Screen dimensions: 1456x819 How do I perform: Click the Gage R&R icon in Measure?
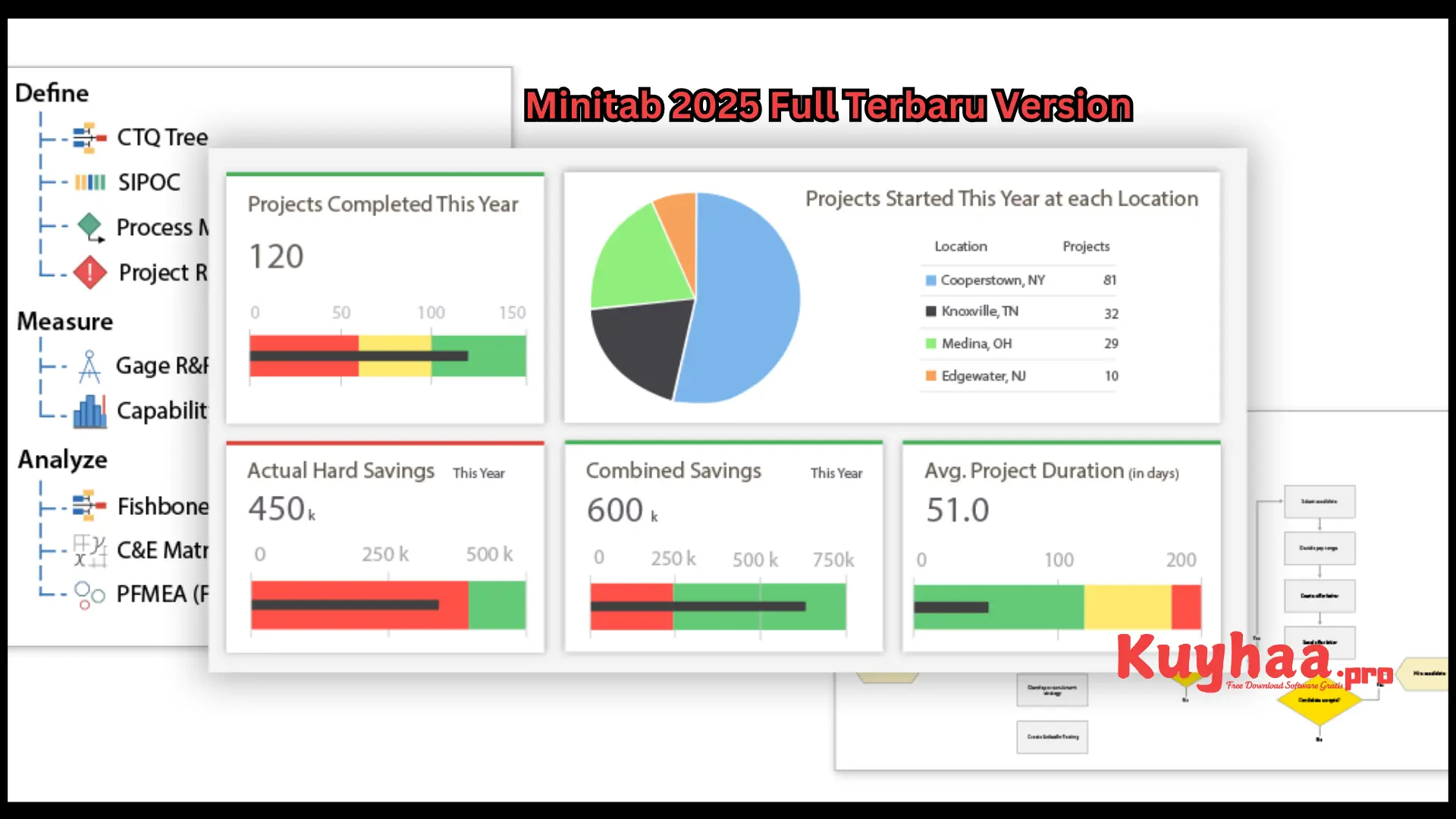click(88, 366)
